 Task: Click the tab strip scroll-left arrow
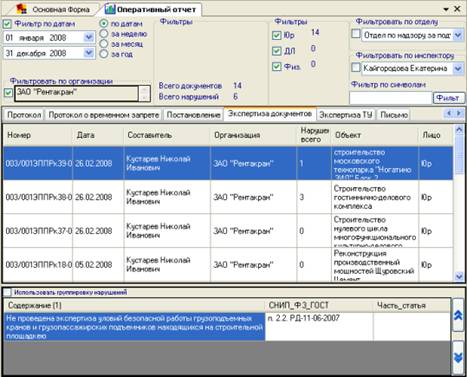[x=449, y=114]
